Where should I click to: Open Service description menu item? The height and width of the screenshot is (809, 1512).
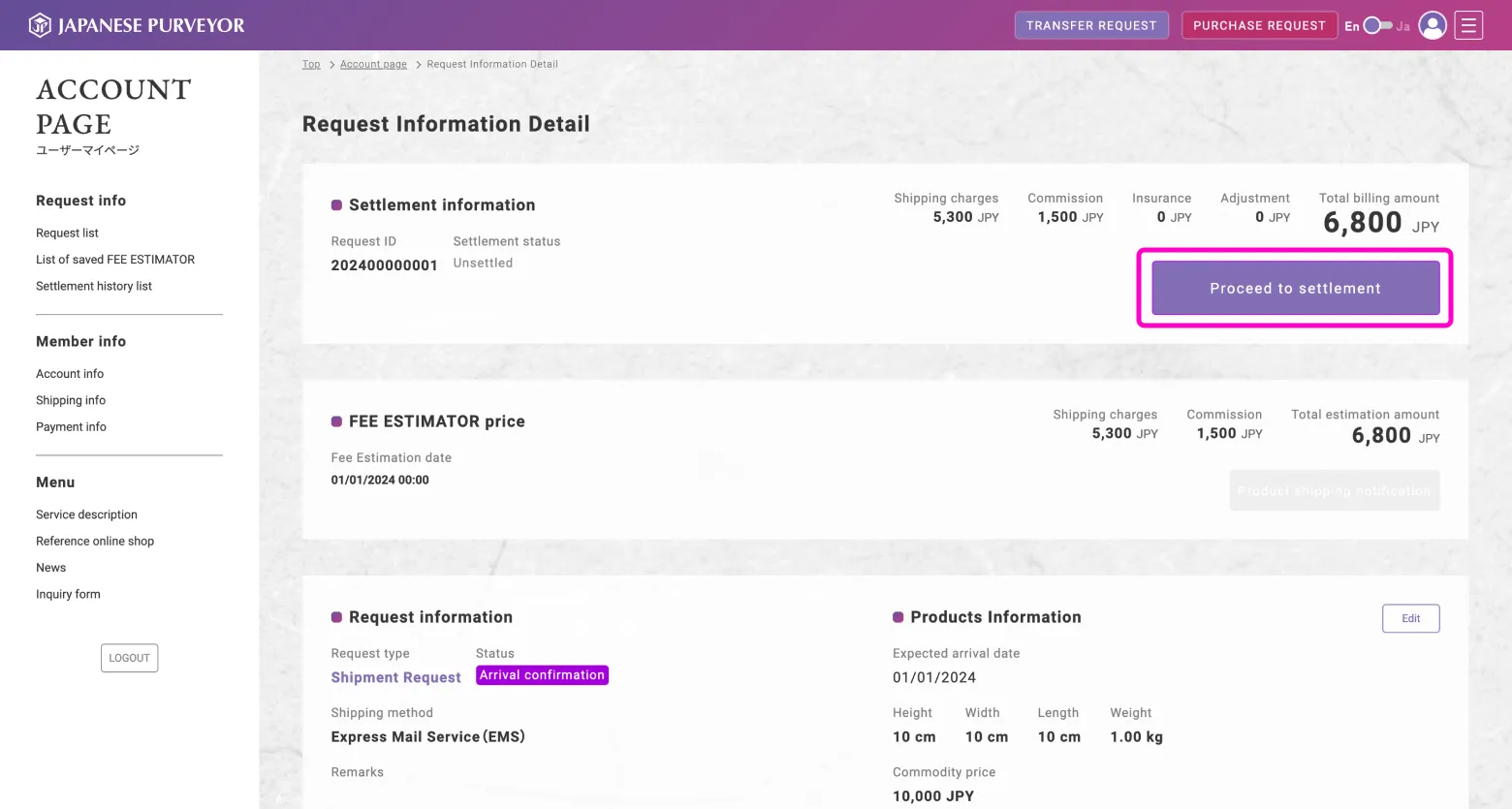click(x=86, y=514)
